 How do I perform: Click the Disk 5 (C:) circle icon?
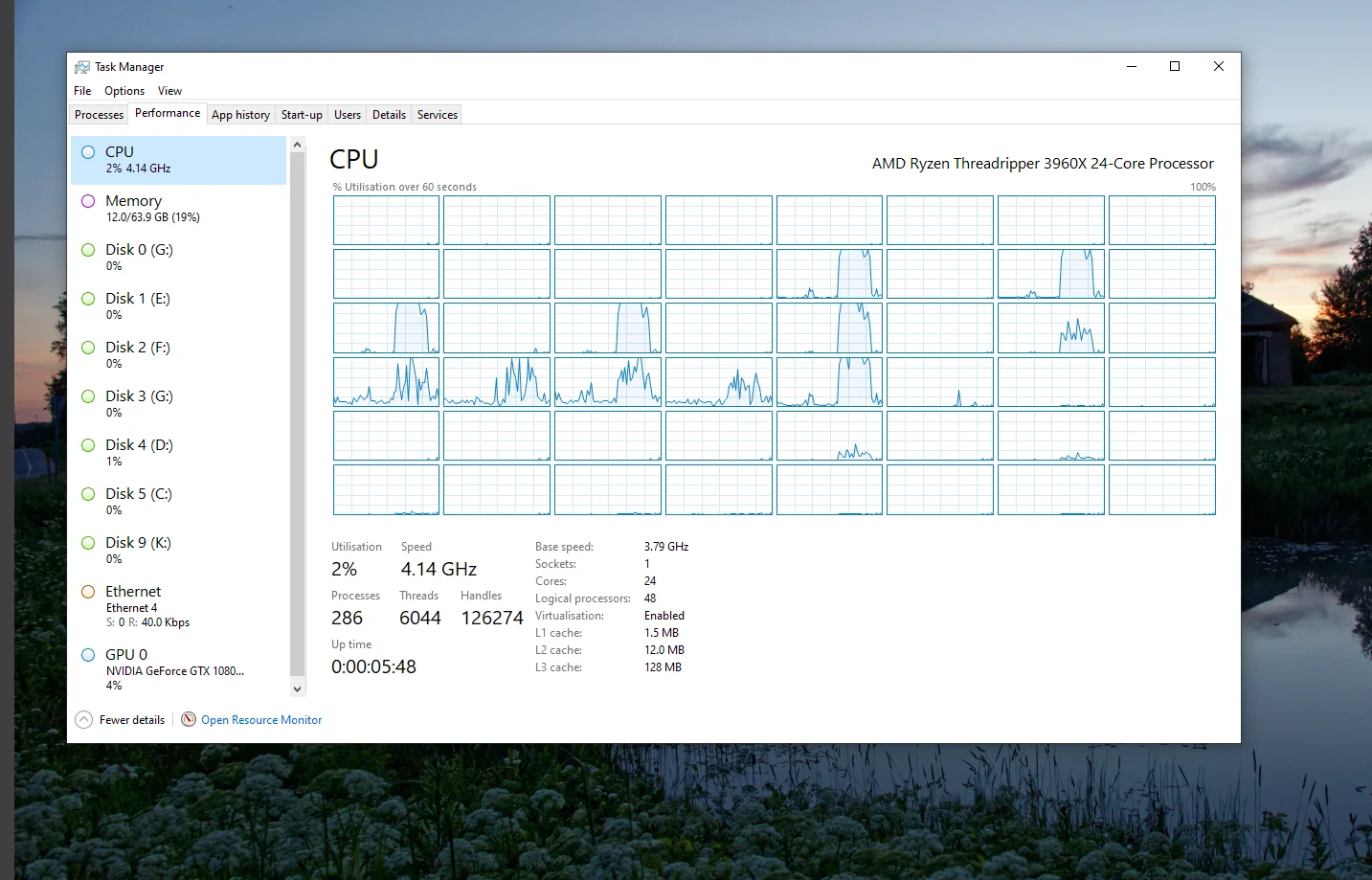[x=88, y=494]
